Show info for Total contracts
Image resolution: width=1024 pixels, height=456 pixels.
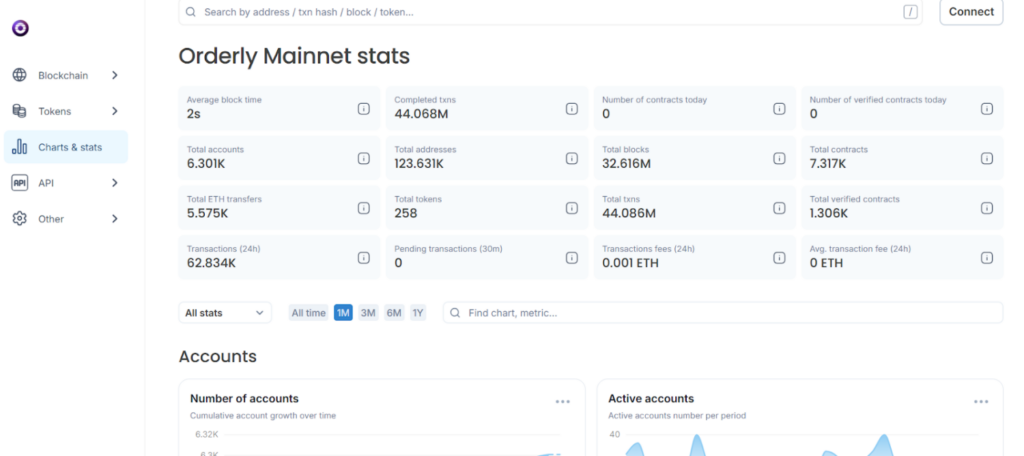point(987,158)
